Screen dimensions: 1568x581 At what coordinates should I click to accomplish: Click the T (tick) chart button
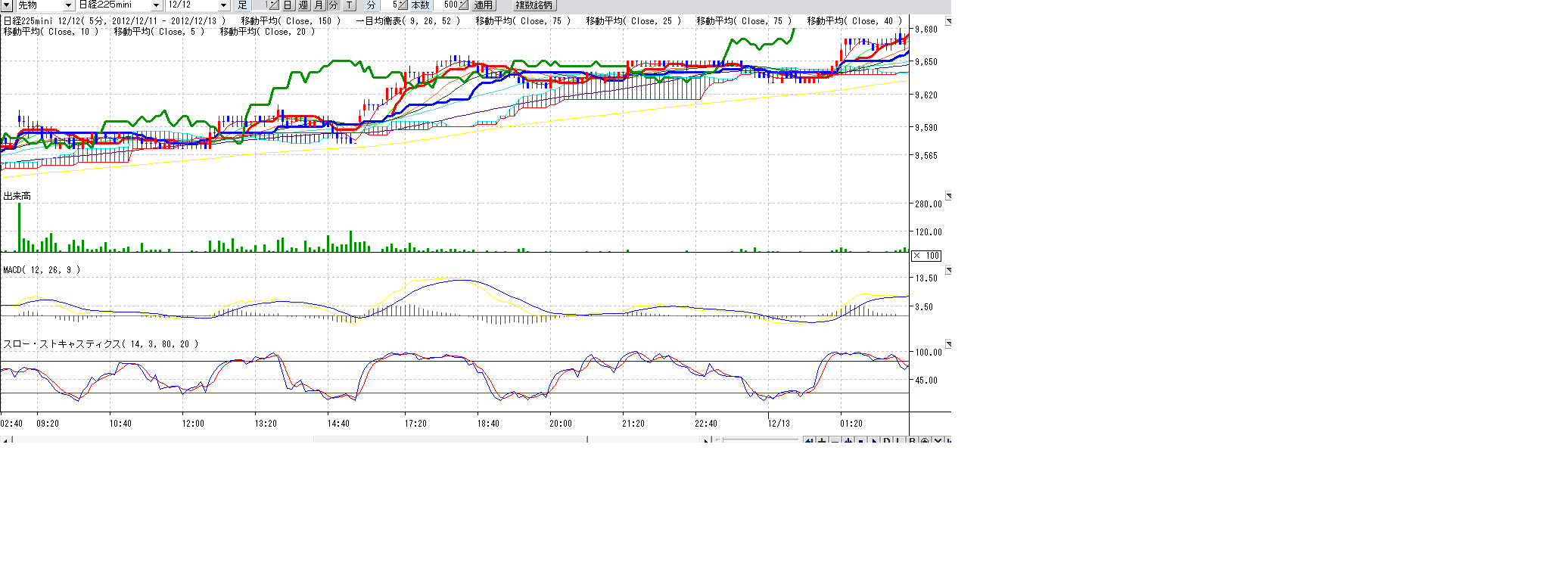tap(349, 5)
